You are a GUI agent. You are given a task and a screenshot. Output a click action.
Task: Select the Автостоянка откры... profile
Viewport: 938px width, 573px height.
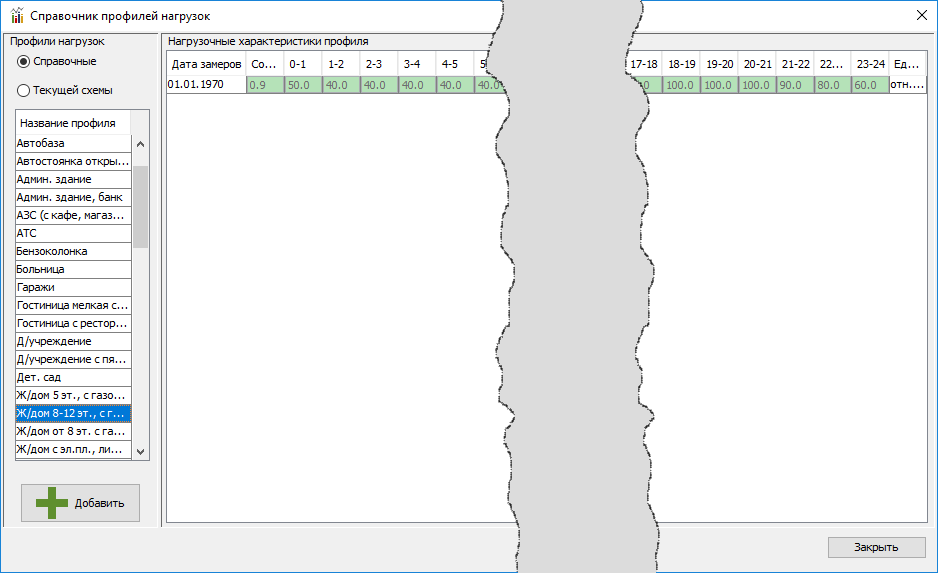click(73, 161)
